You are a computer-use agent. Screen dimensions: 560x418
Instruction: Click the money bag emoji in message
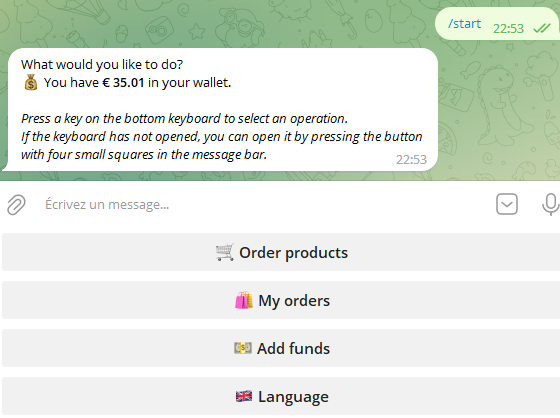31,83
